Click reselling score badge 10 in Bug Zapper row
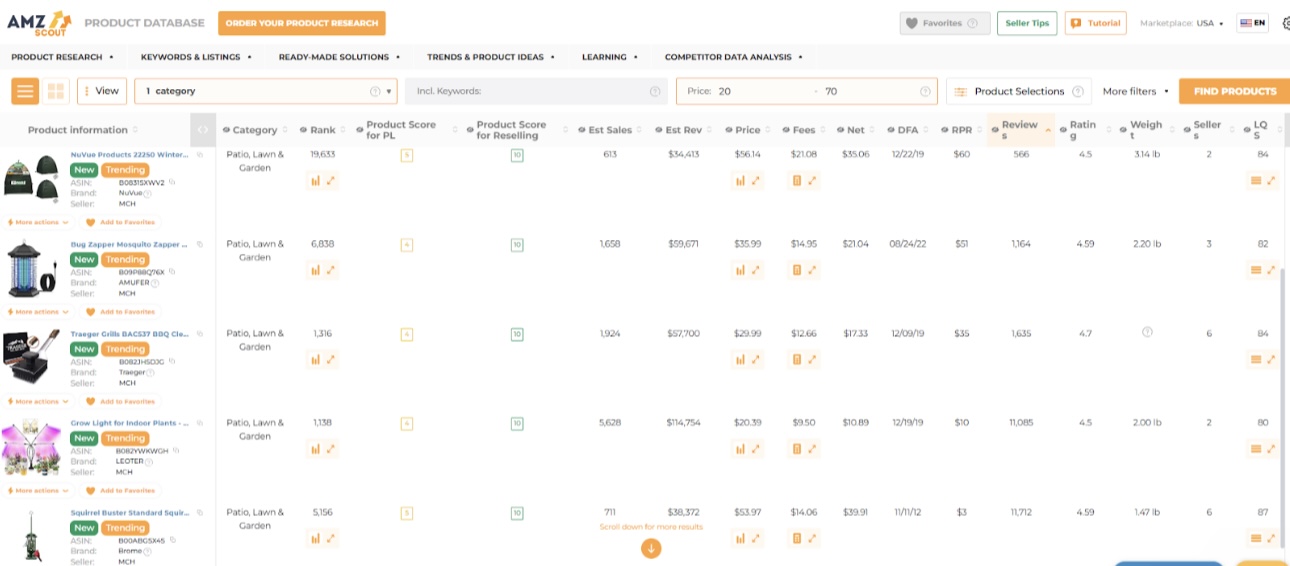 pyautogui.click(x=517, y=244)
